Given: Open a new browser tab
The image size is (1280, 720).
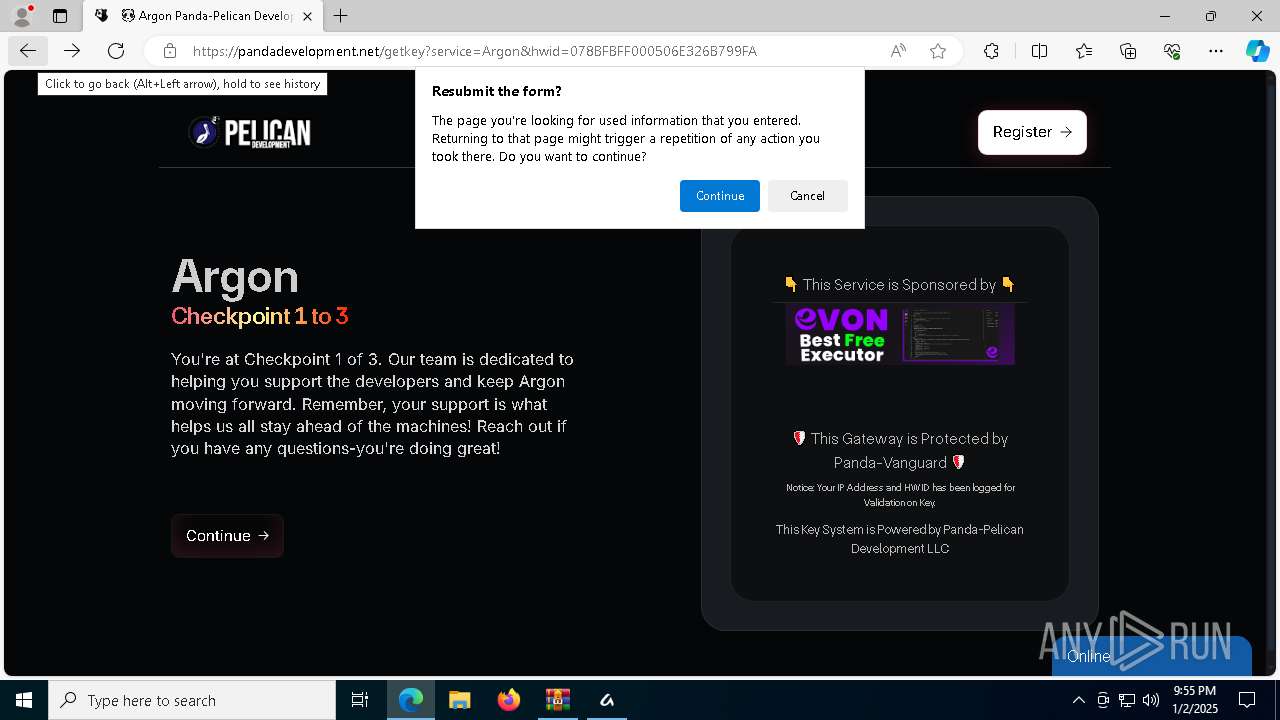Looking at the screenshot, I should pyautogui.click(x=341, y=16).
